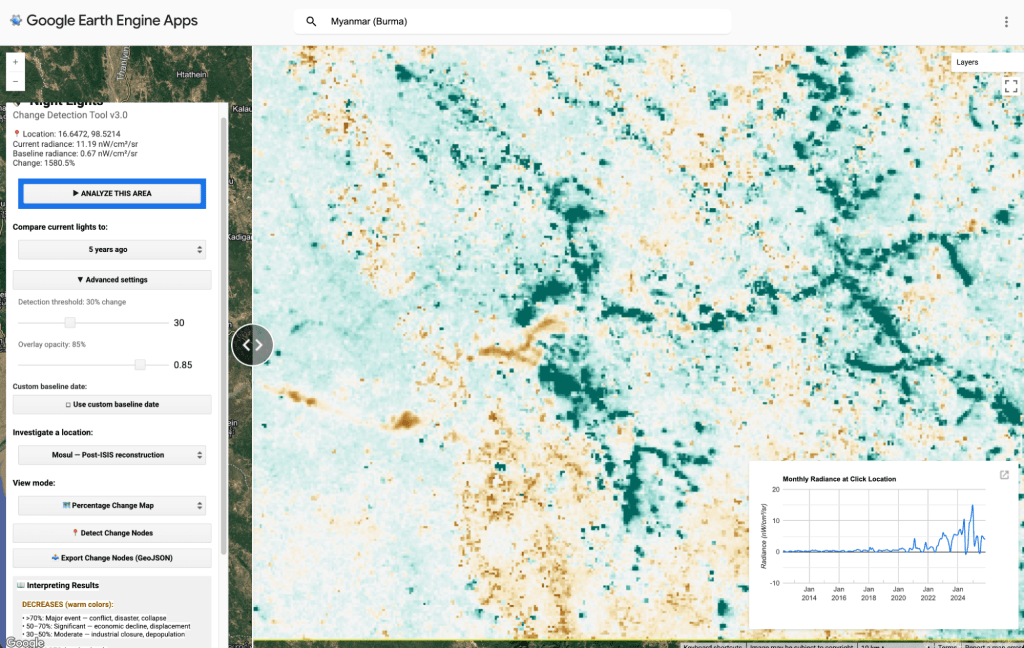Collapse the Advanced settings section
Image resolution: width=1024 pixels, height=648 pixels.
point(112,280)
